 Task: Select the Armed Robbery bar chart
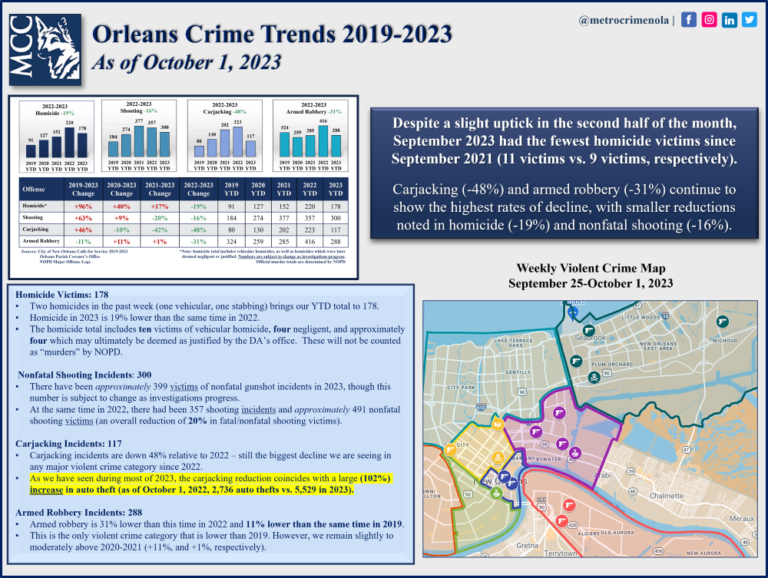coord(312,138)
